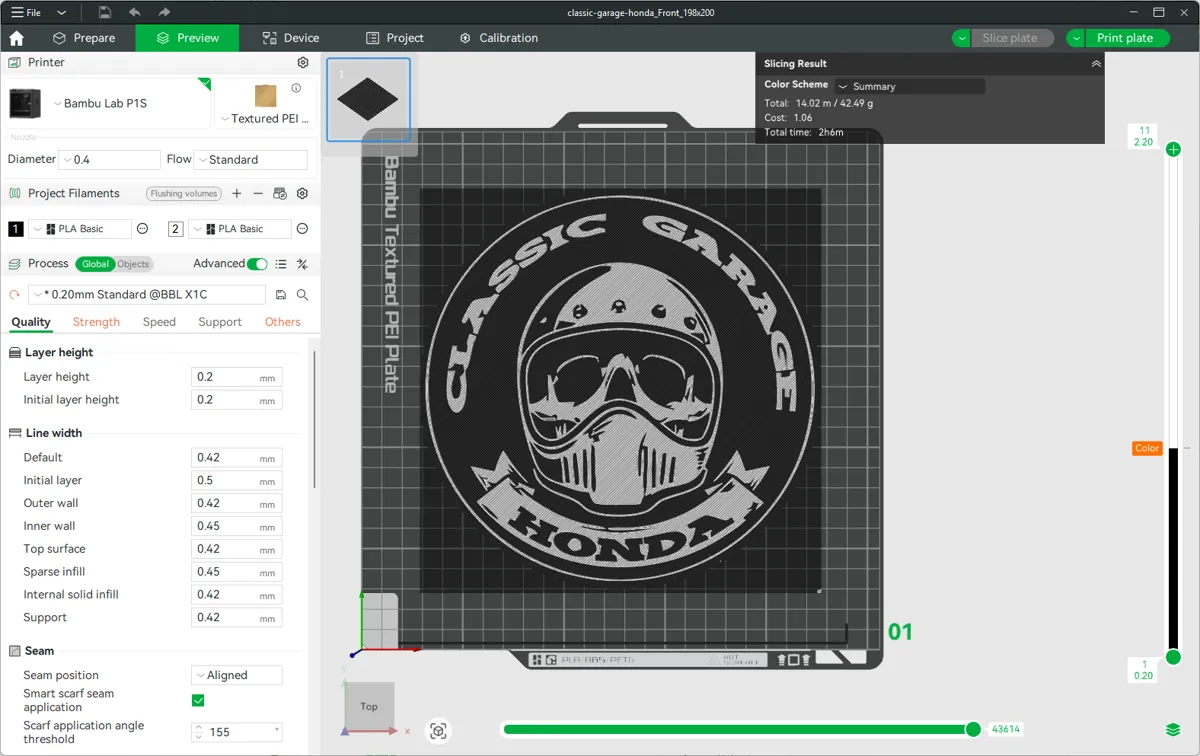This screenshot has width=1200, height=756.
Task: Open the Calibration tab
Action: (499, 38)
